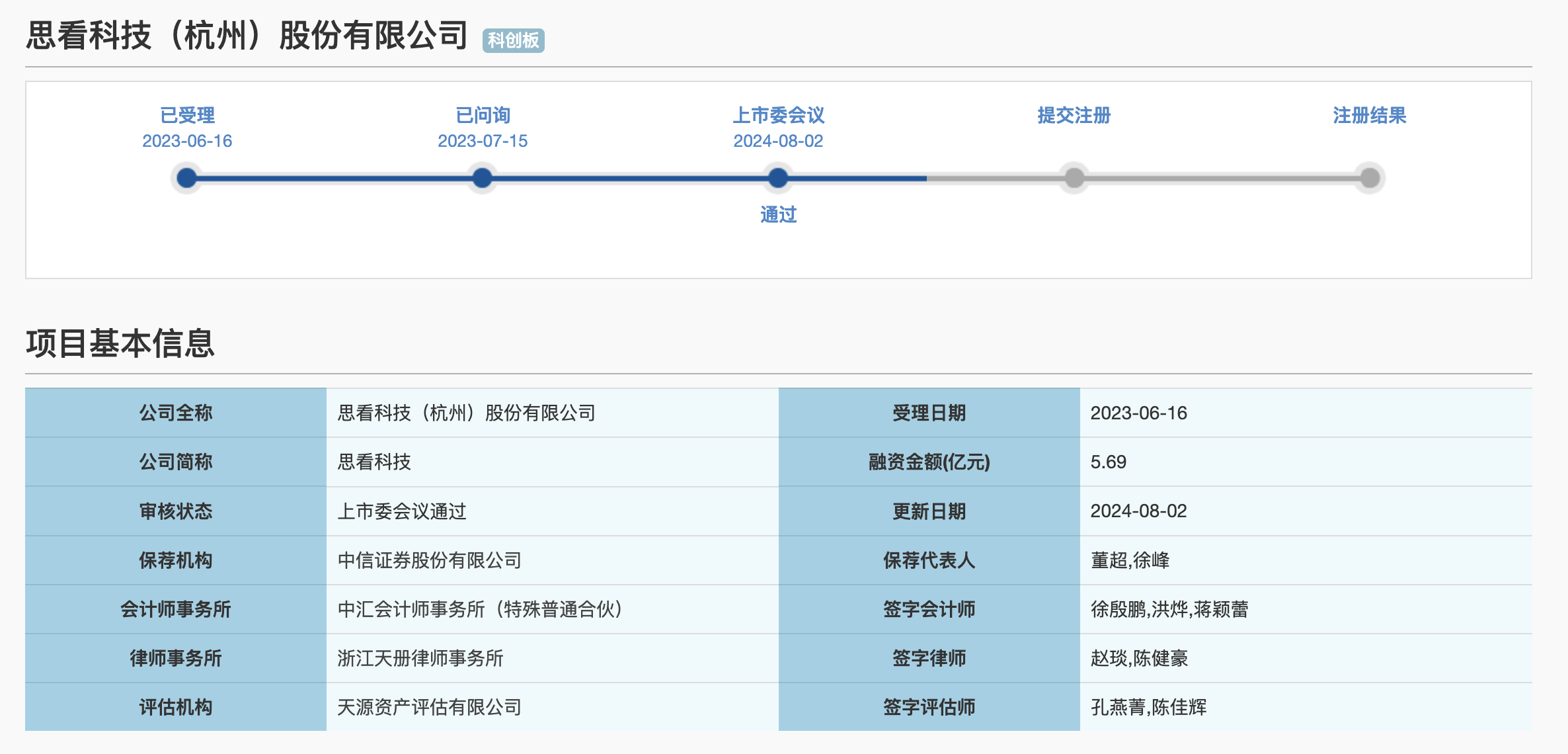Click the 注册结果 stage label
The width and height of the screenshot is (1568, 754).
point(1370,115)
